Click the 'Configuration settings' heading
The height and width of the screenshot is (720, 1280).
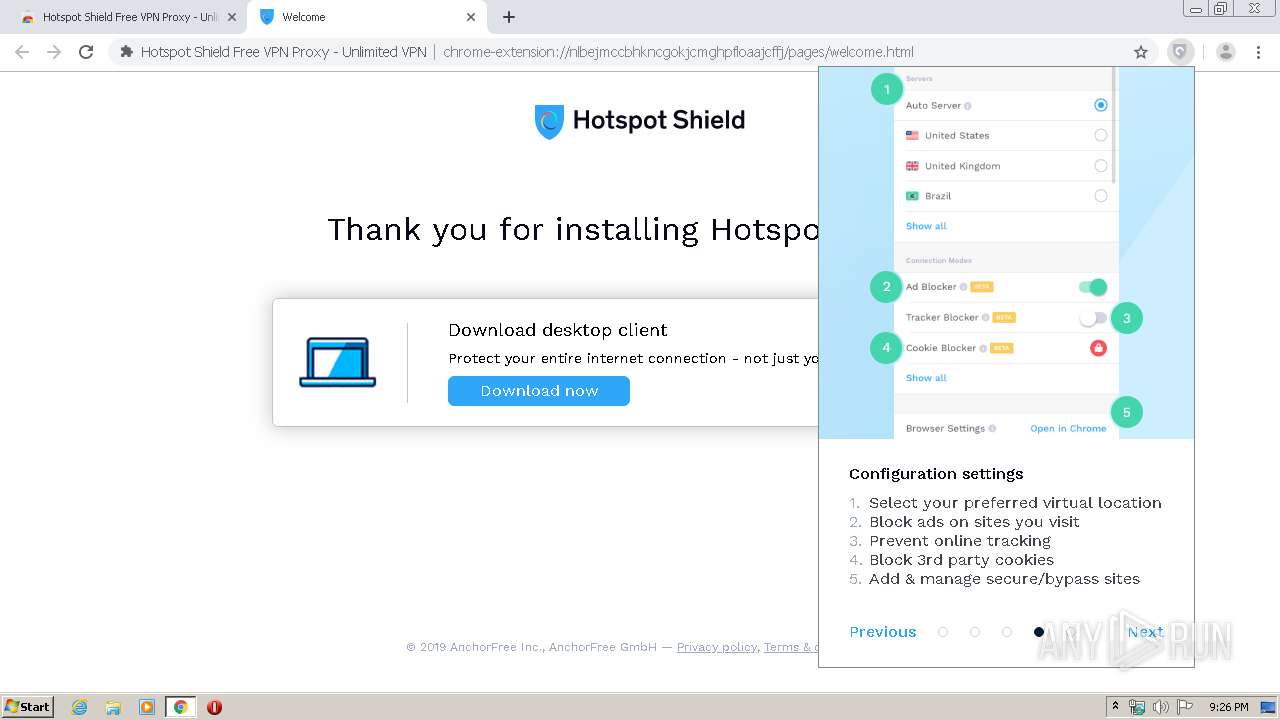pyautogui.click(x=936, y=474)
